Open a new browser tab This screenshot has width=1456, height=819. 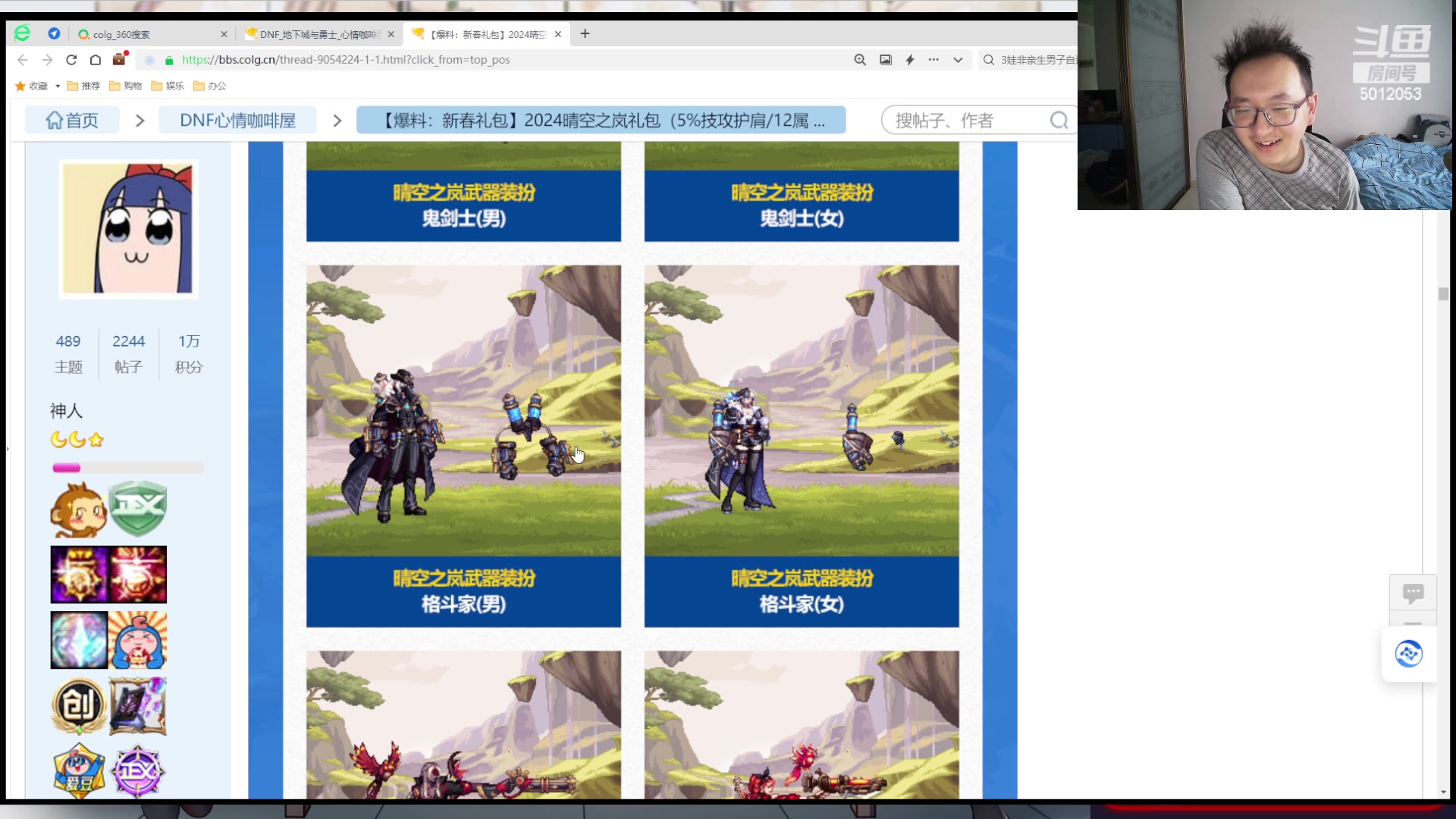pyautogui.click(x=585, y=33)
